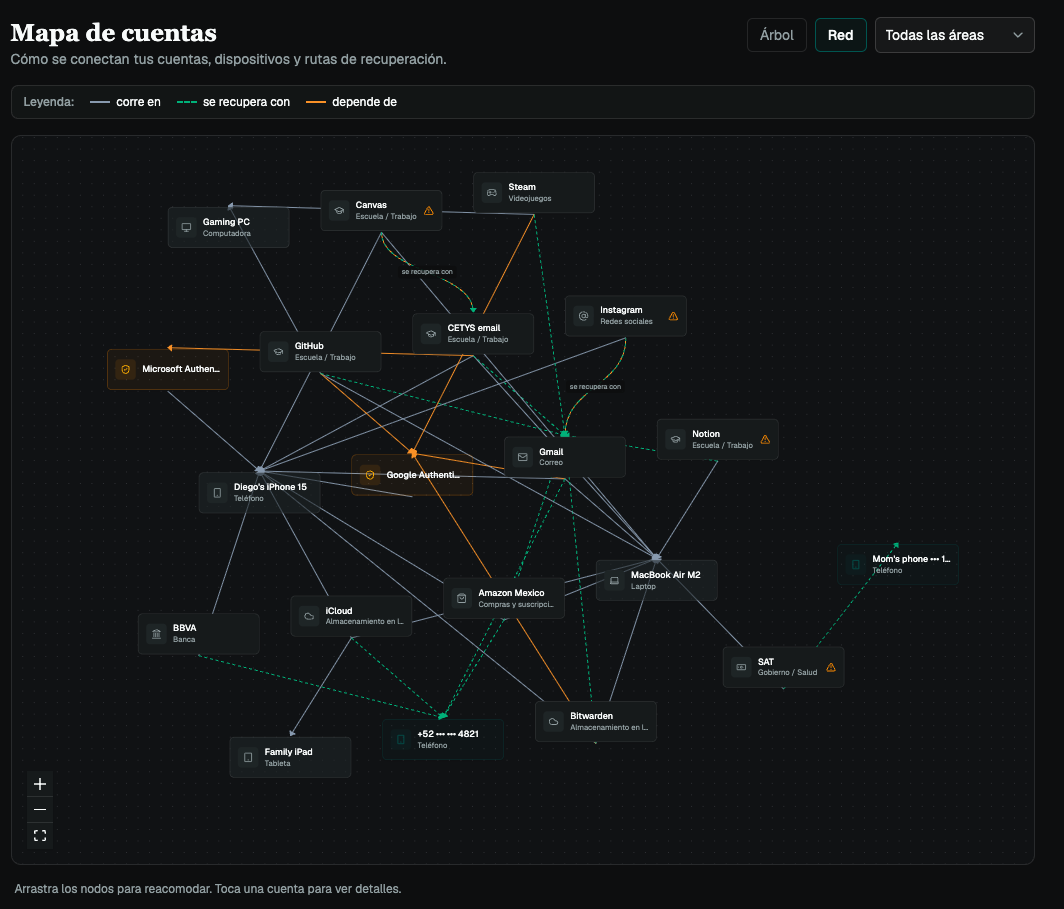Click the Microsoft Authenticator shield icon
Image resolution: width=1064 pixels, height=909 pixels.
(125, 369)
